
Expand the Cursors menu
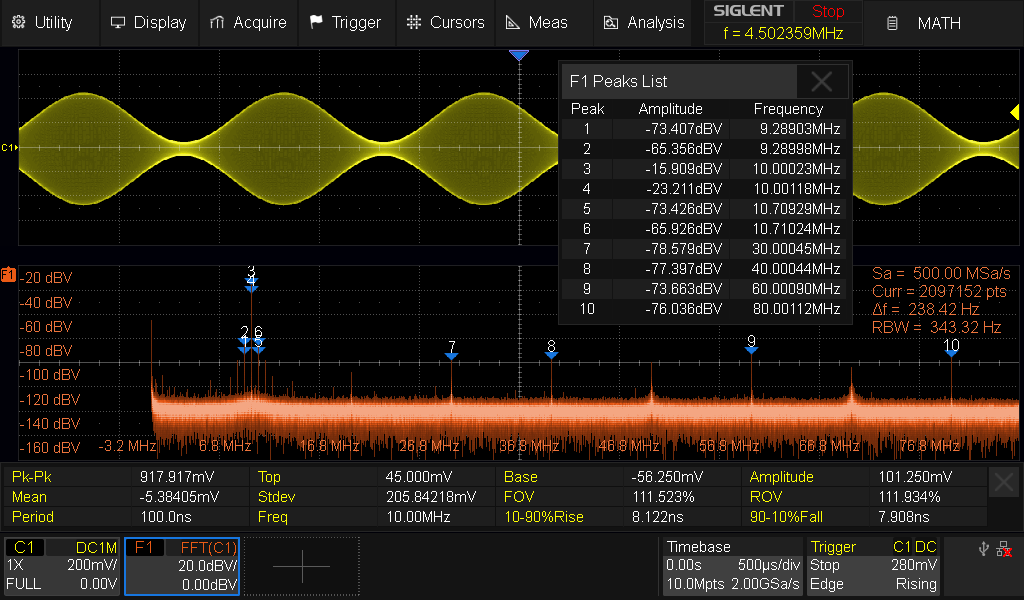pos(446,23)
